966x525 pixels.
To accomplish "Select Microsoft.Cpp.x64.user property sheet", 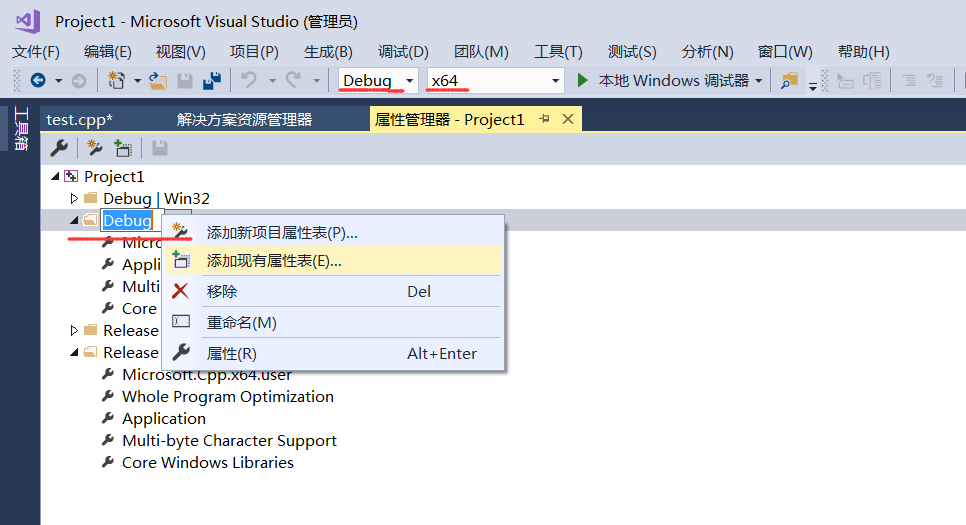I will [207, 375].
